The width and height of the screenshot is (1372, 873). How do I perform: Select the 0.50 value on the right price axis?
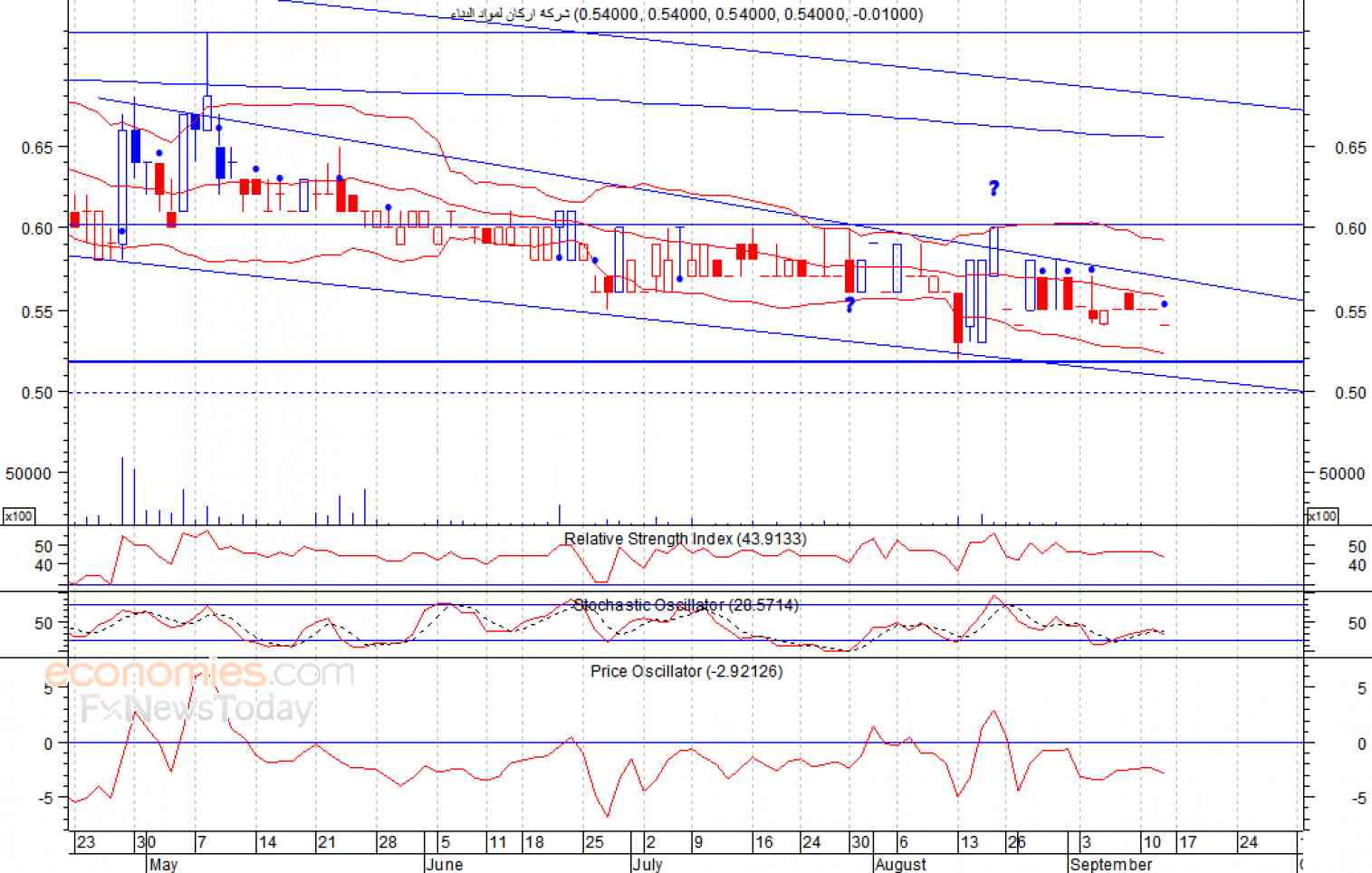coord(1350,393)
